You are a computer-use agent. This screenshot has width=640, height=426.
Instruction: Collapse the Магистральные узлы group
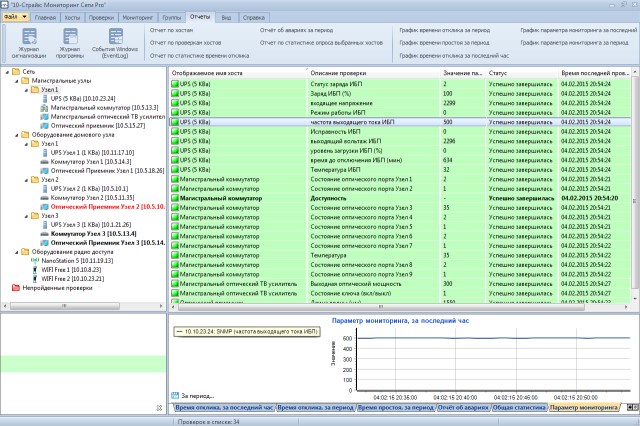[x=17, y=81]
